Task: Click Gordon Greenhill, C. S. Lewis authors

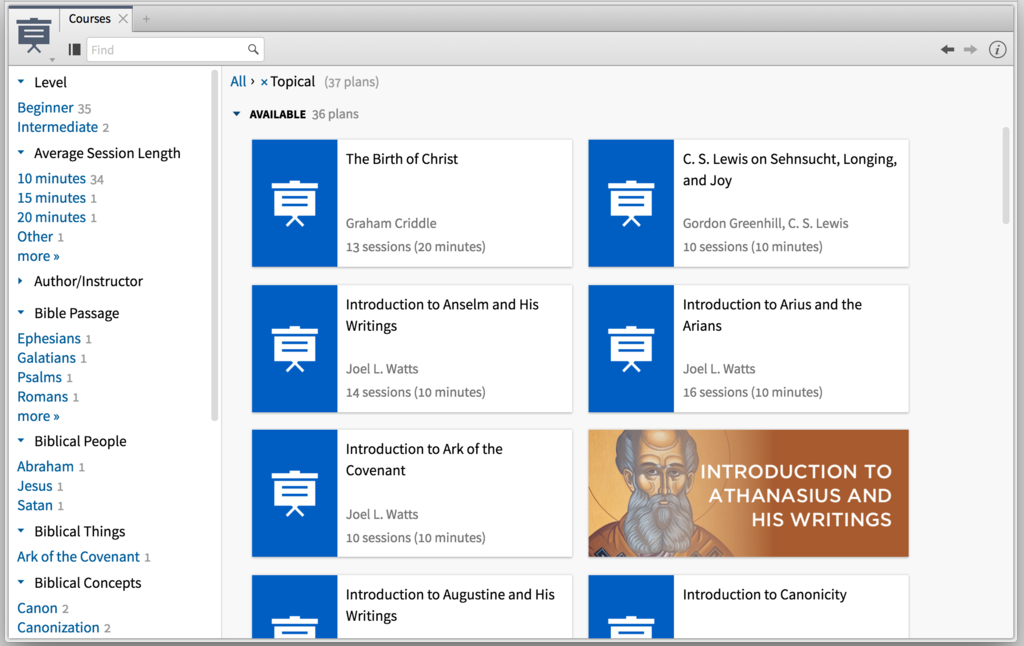Action: [765, 223]
